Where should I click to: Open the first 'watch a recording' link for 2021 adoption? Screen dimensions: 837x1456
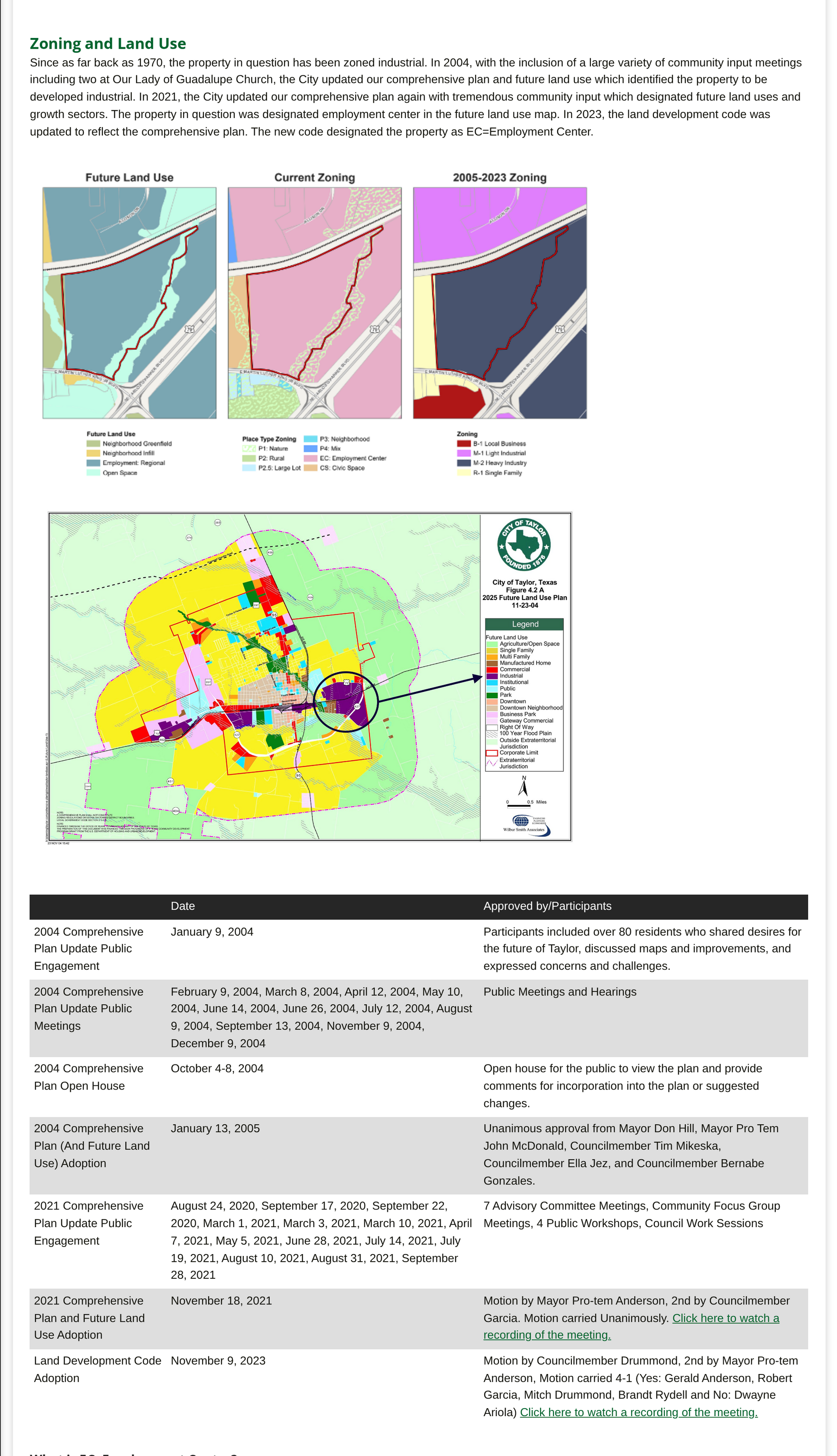coord(631,1327)
